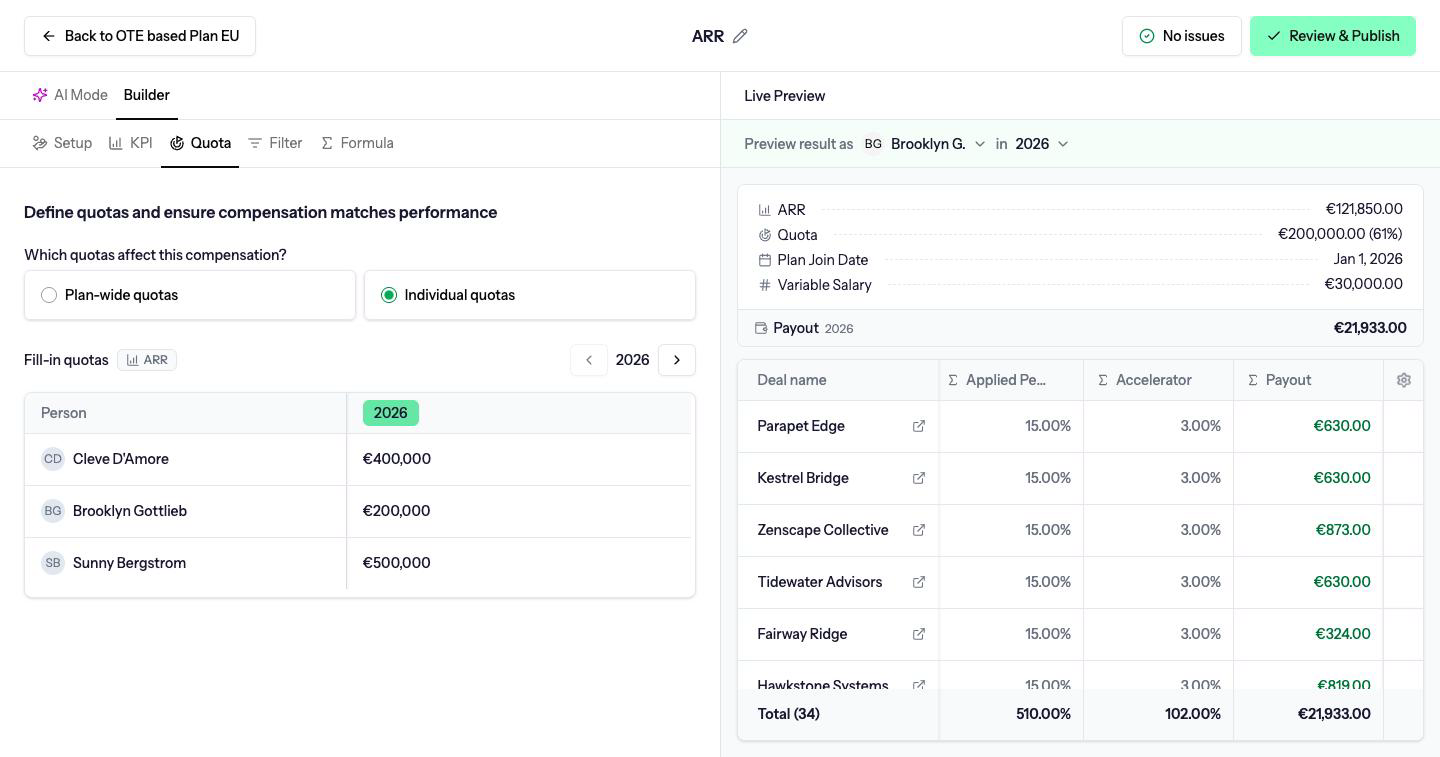Go to previous quota year
The width and height of the screenshot is (1440, 757).
tap(589, 360)
